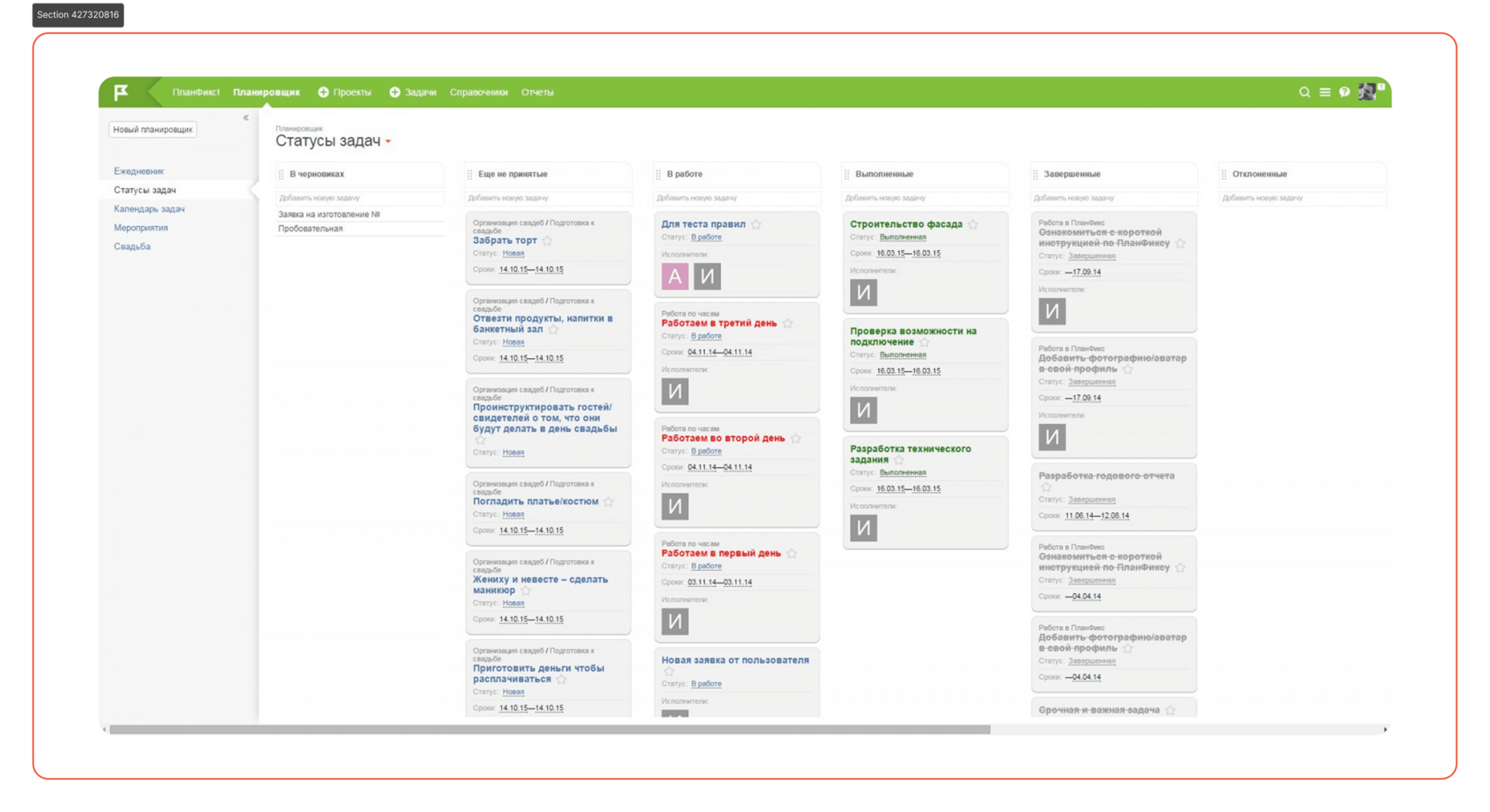Screen dimensions: 1490x812
Task: Click plus icon next to Проекты
Action: tap(323, 92)
